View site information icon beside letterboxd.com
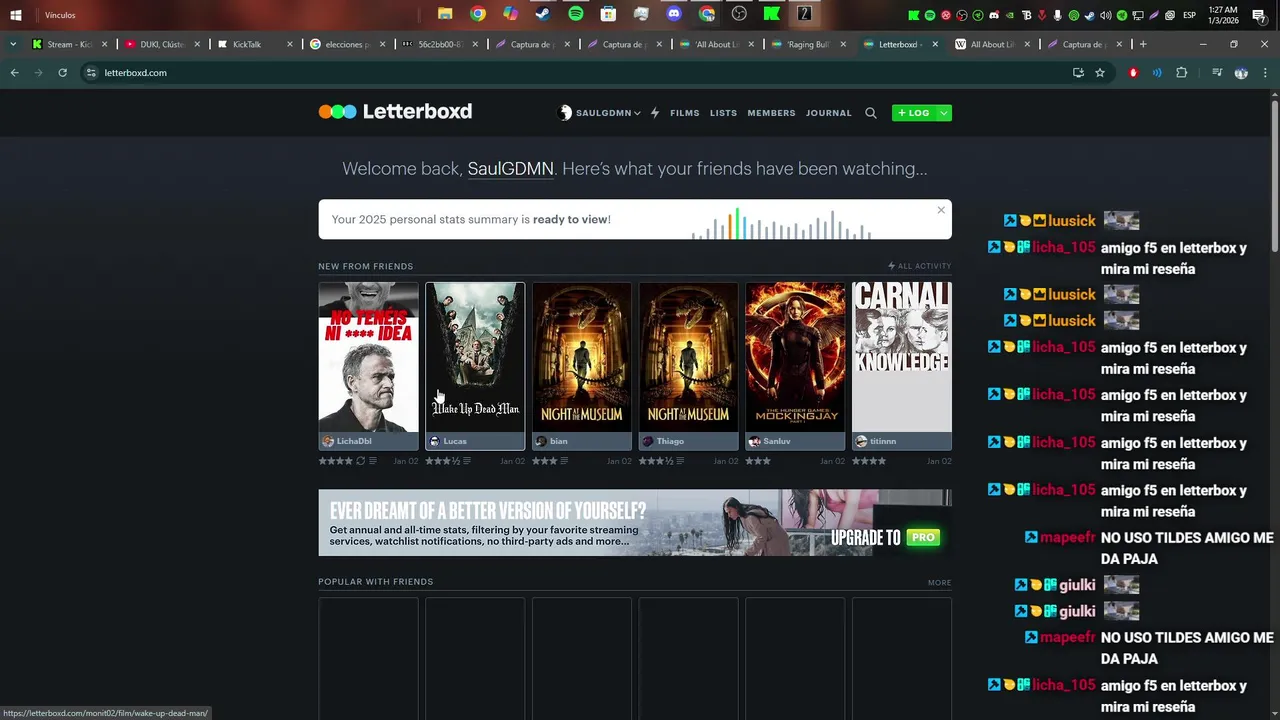Screen dimensions: 1280x720 pyautogui.click(x=91, y=73)
